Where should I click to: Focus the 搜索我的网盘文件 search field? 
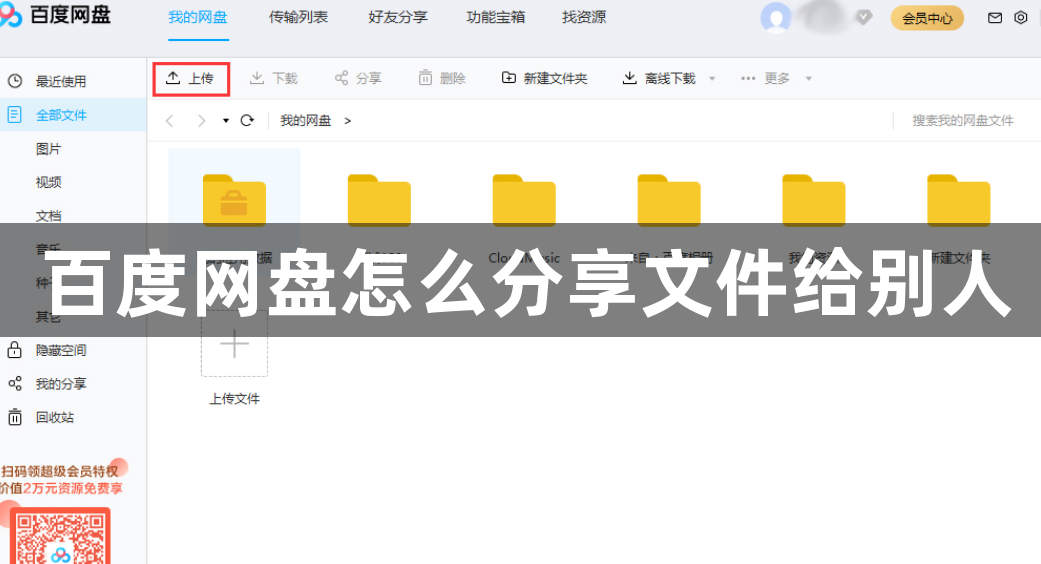963,121
